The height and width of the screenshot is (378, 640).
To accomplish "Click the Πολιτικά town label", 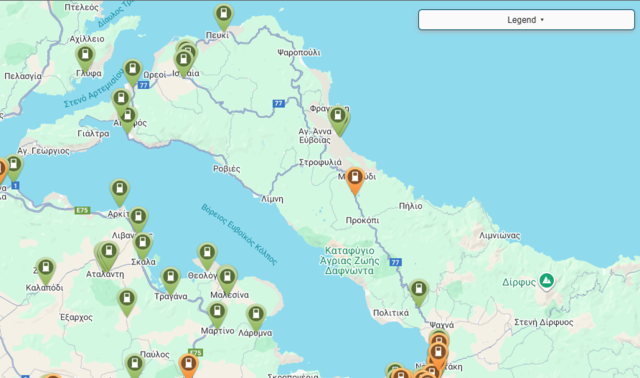I will click(x=391, y=313).
